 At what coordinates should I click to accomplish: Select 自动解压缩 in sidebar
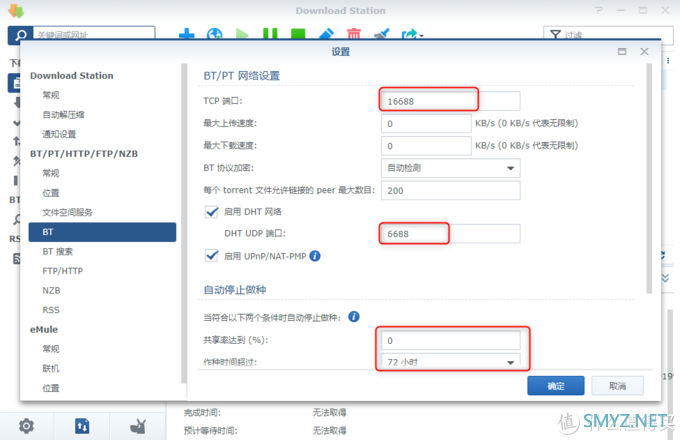pos(63,114)
